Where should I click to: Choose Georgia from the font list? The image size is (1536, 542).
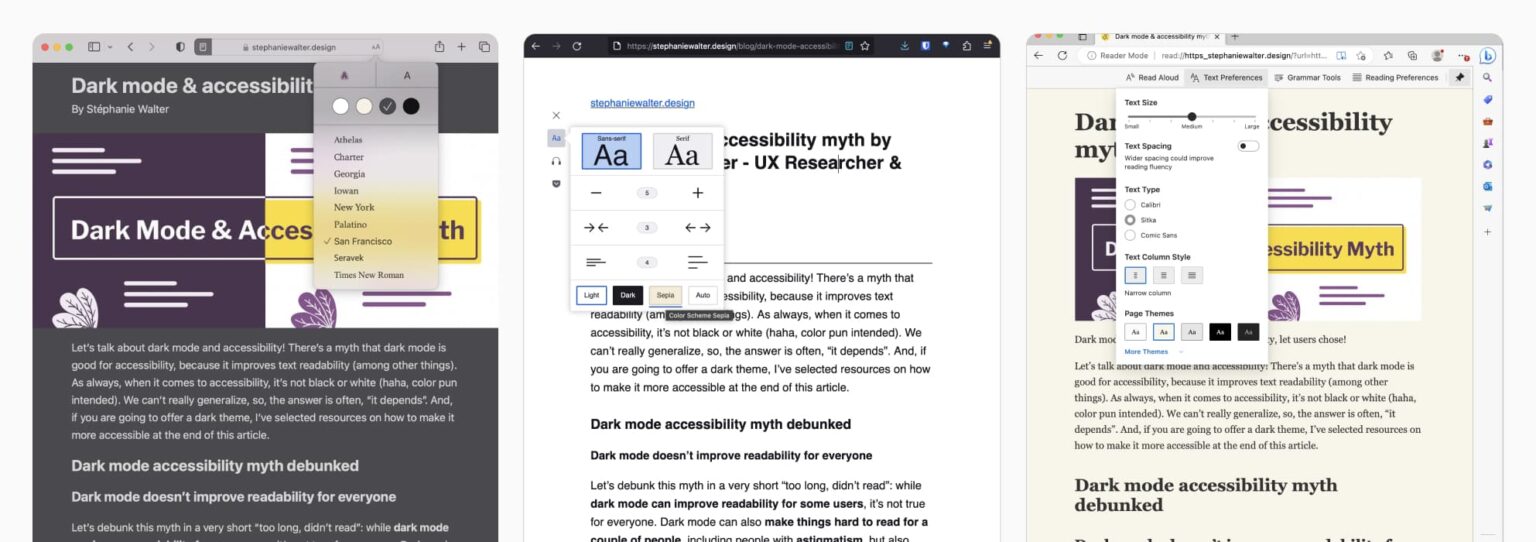(349, 174)
